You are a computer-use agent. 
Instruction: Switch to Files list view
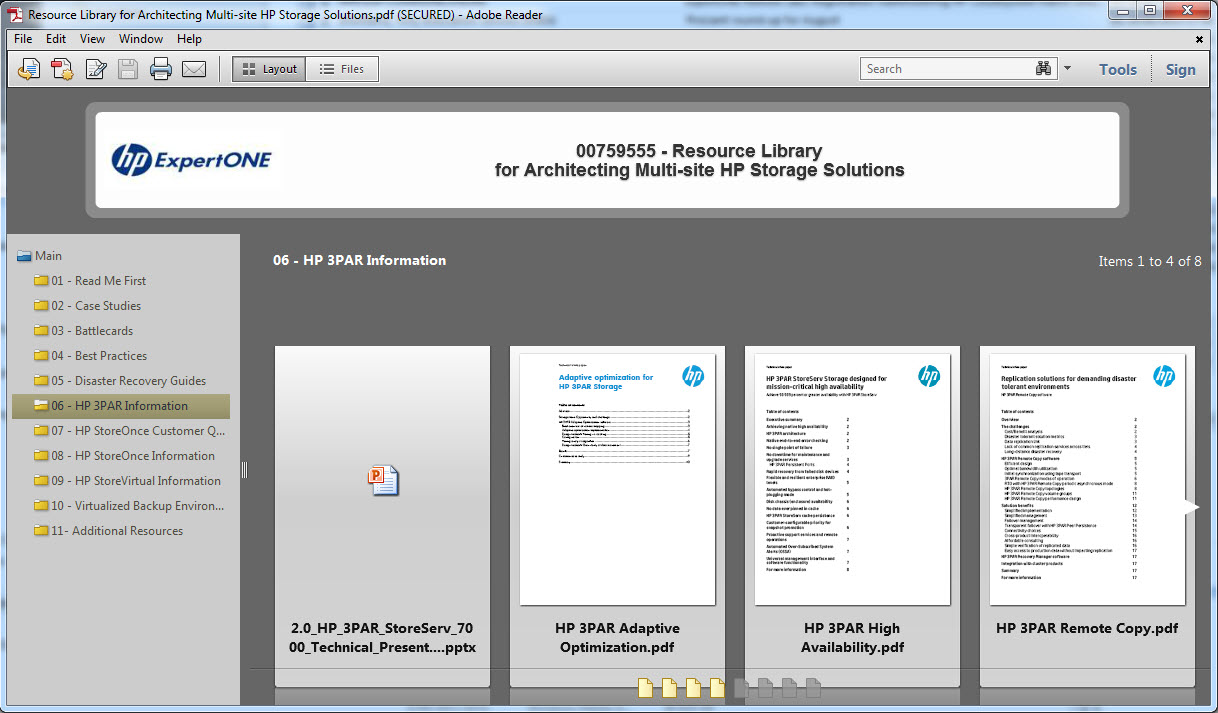pyautogui.click(x=342, y=69)
